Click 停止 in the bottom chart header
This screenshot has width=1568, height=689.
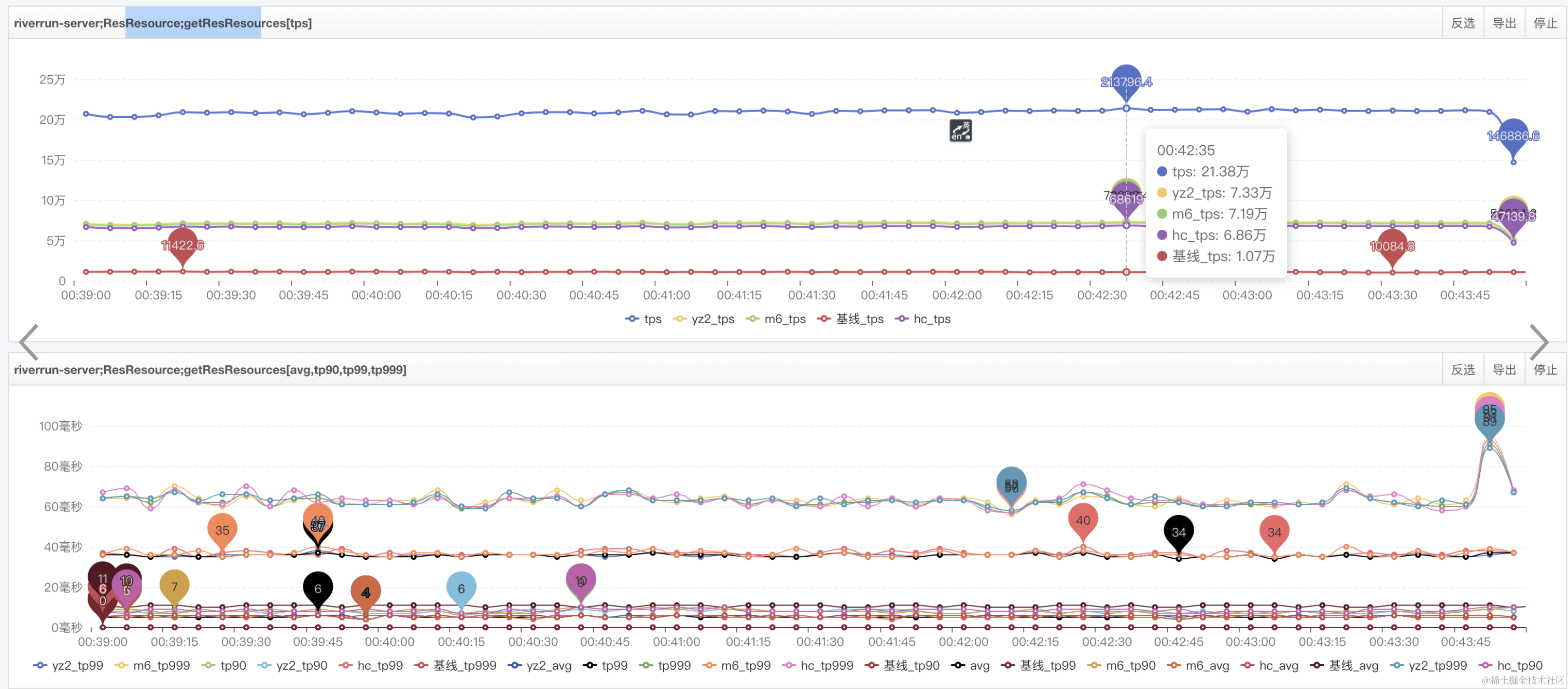1545,369
